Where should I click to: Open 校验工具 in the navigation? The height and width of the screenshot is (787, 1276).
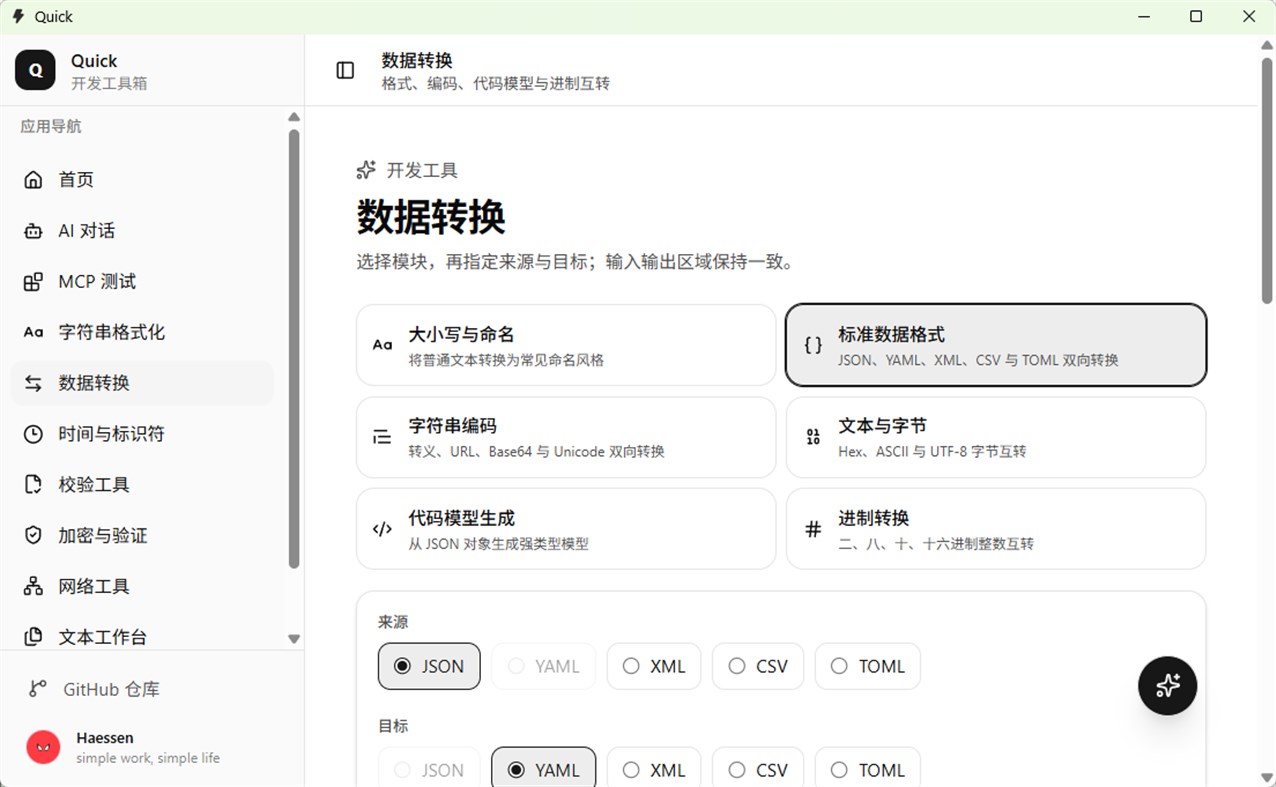(x=142, y=485)
